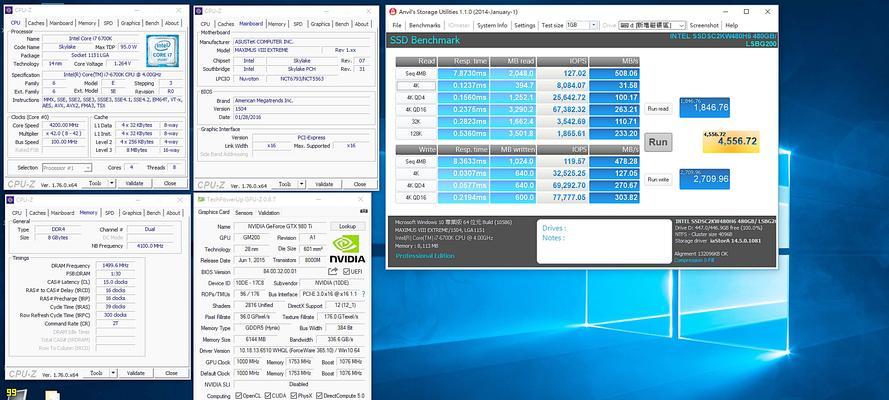The image size is (889, 400).
Task: Select the Graphics Card tab in GPU-Z
Action: tap(214, 212)
